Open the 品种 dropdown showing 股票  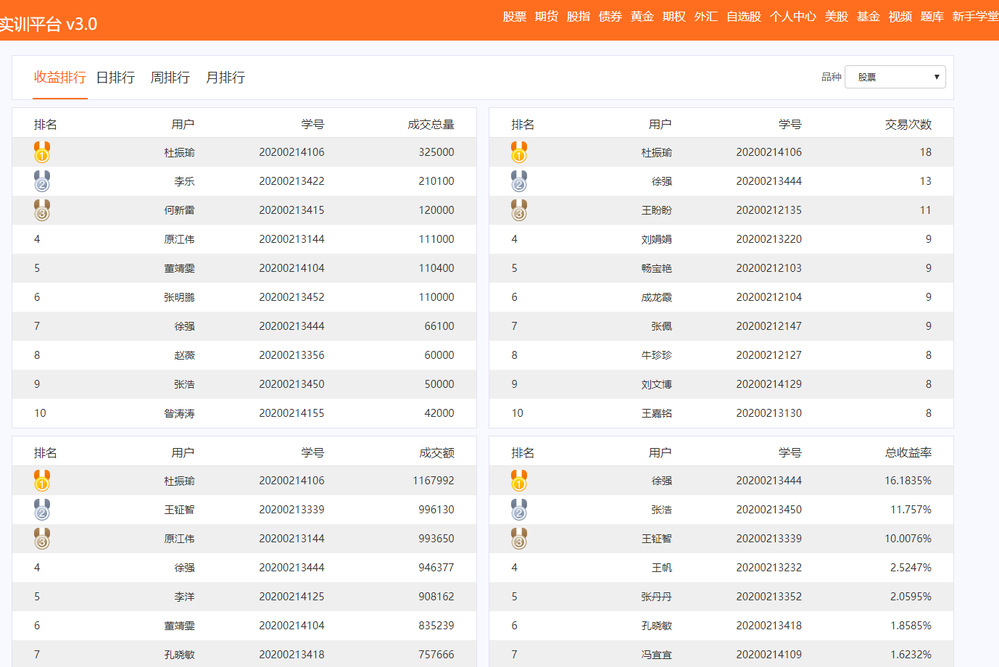pyautogui.click(x=895, y=77)
